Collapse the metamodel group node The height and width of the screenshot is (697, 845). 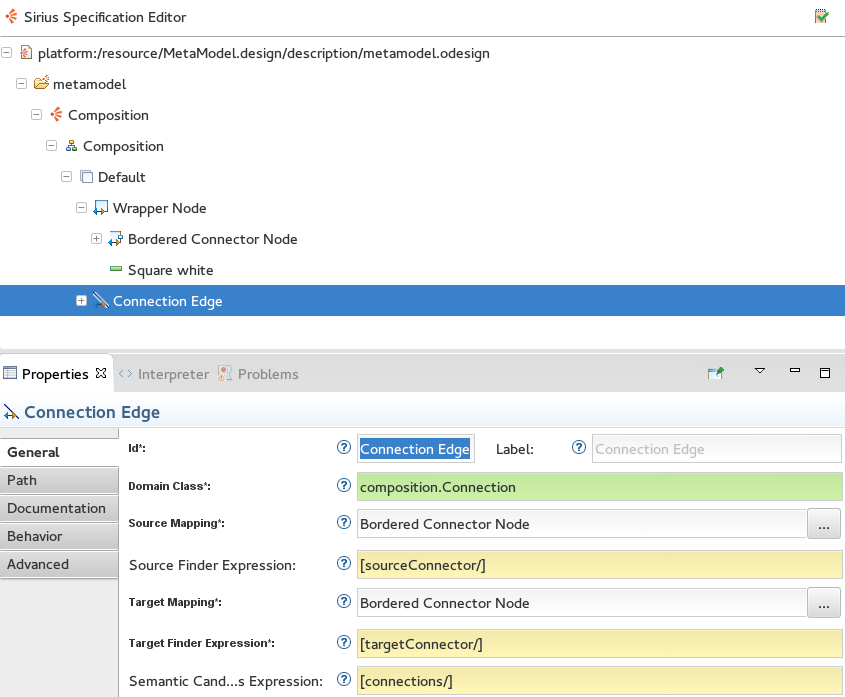(22, 84)
